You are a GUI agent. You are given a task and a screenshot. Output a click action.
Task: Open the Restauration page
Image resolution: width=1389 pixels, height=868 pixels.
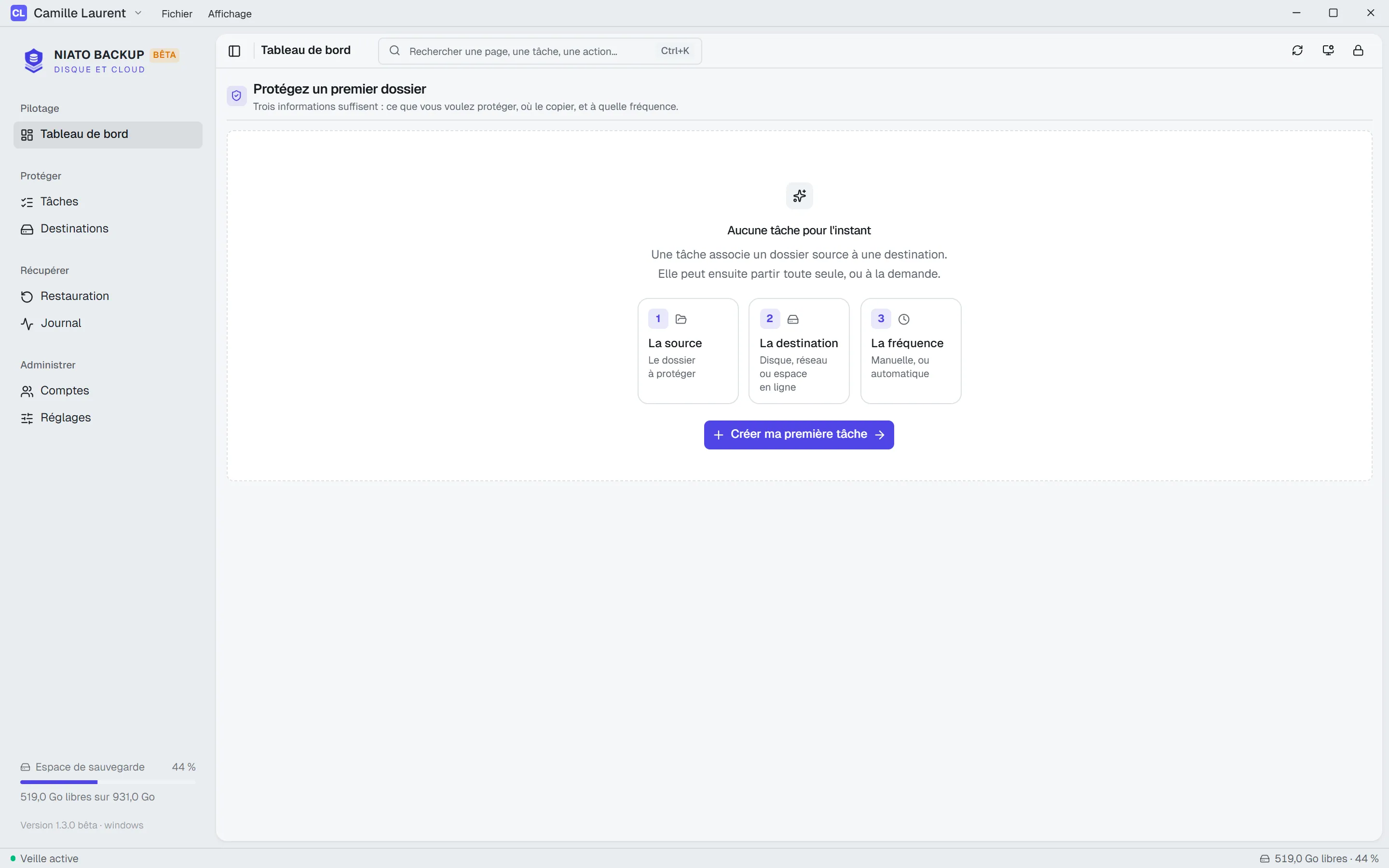click(108, 296)
